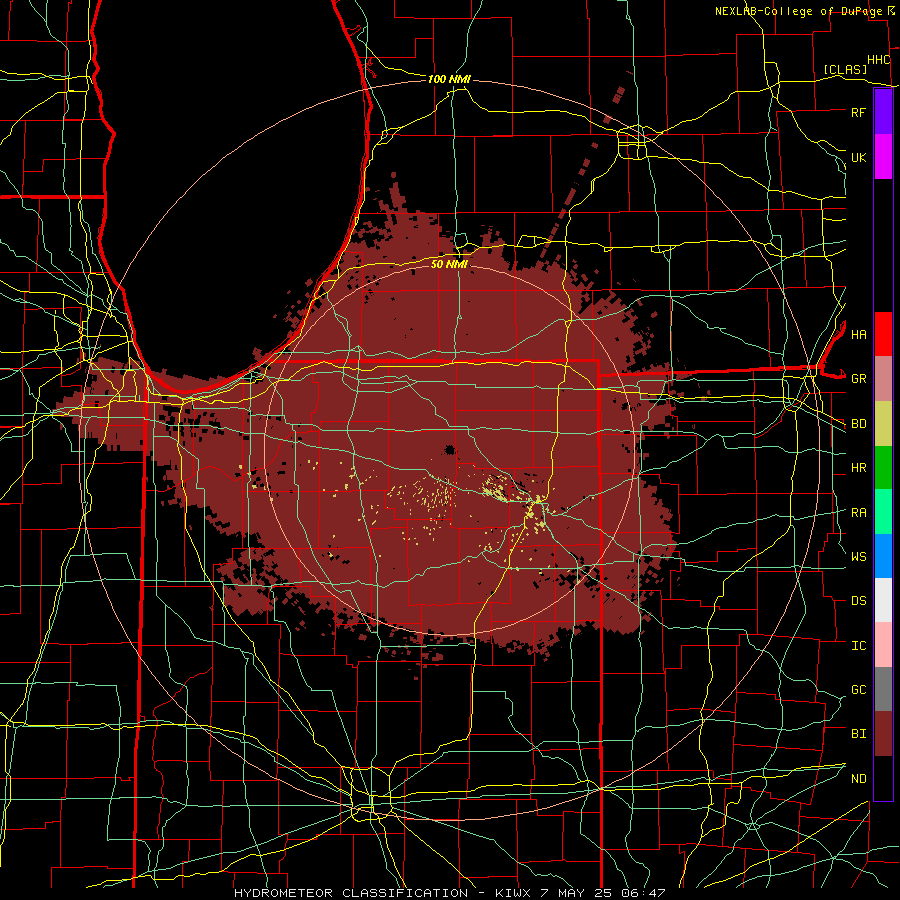Click the BI brown legend swatch
The height and width of the screenshot is (900, 900).
[883, 734]
